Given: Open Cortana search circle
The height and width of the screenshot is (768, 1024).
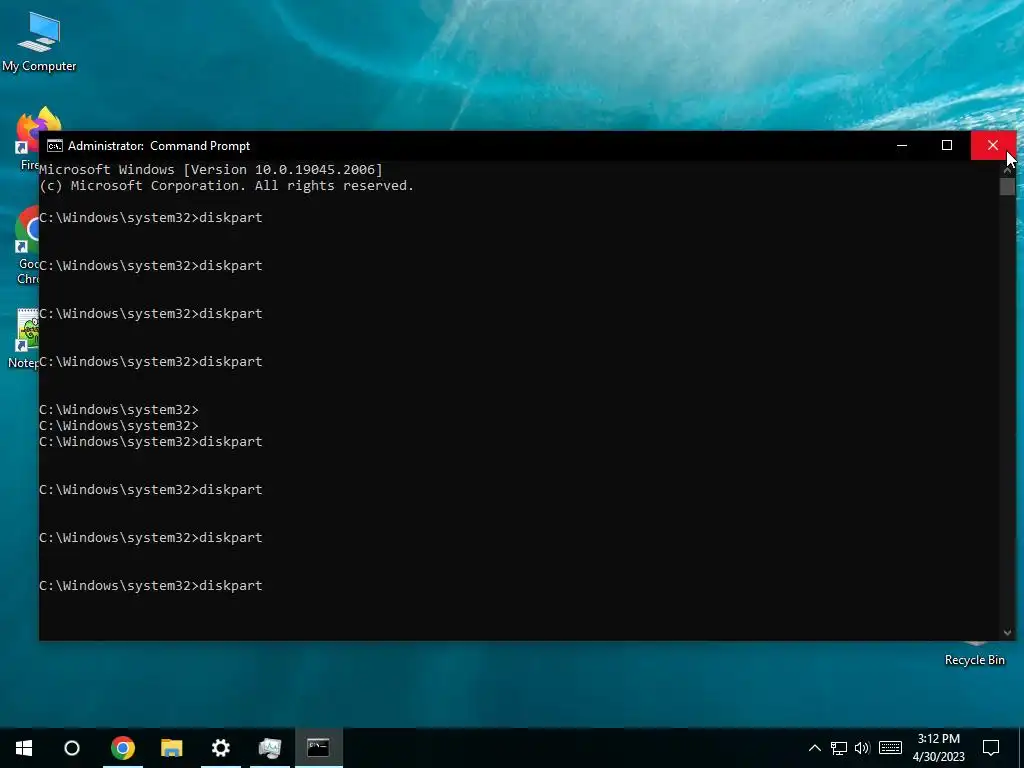Looking at the screenshot, I should coord(72,748).
